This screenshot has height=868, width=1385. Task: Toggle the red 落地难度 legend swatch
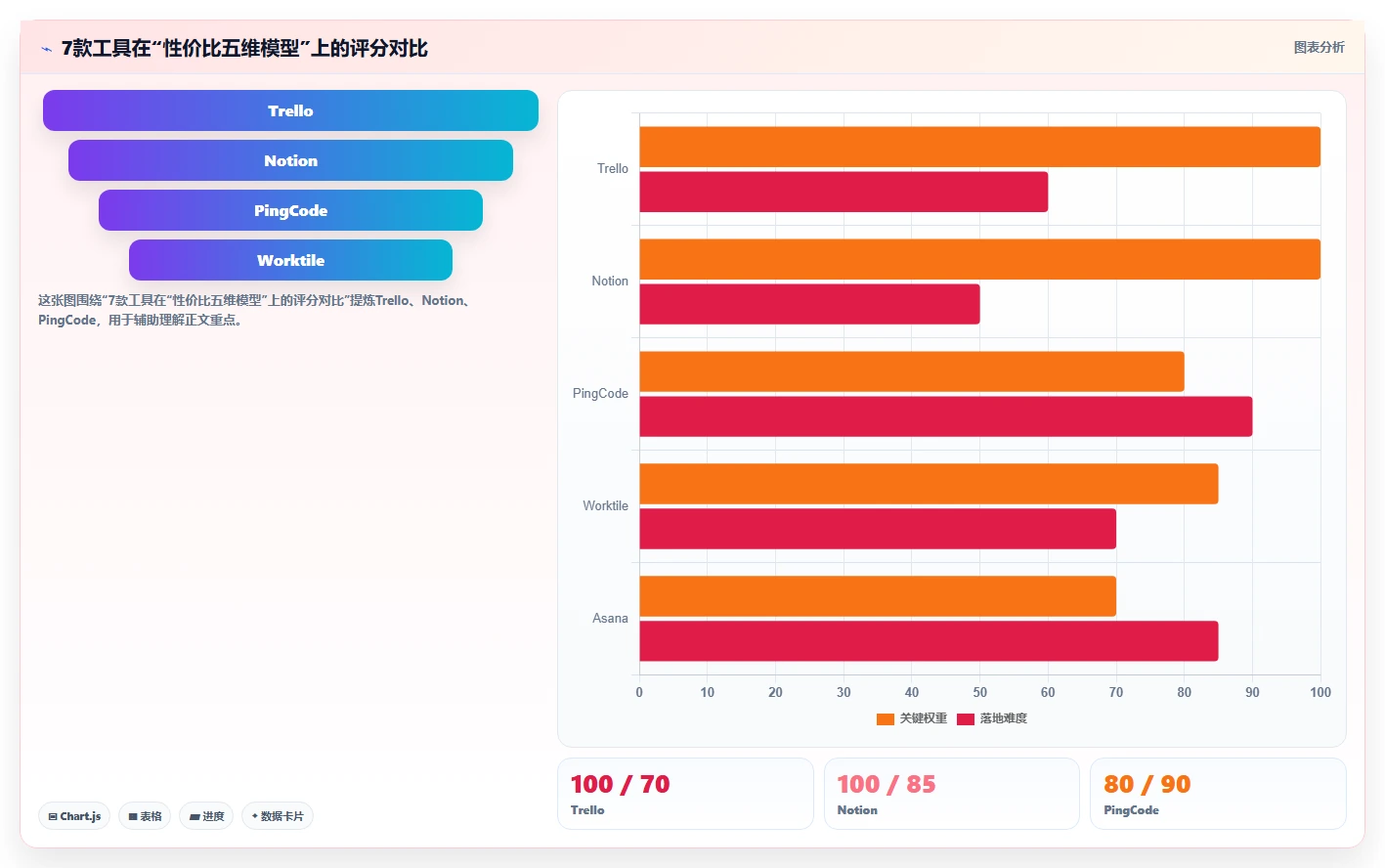click(966, 719)
